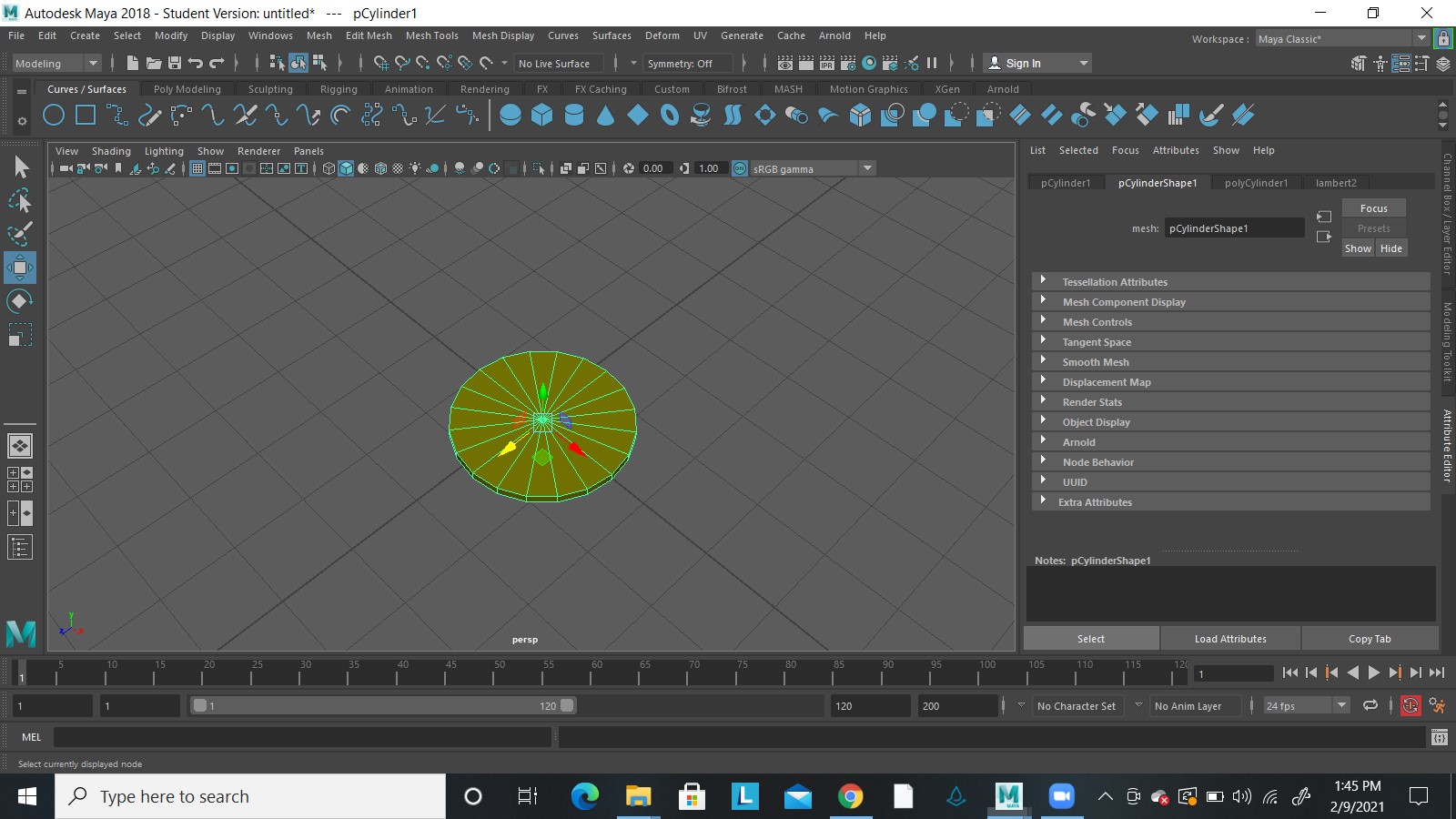The height and width of the screenshot is (819, 1456).
Task: Expand the Render Stats section
Action: click(x=1230, y=402)
